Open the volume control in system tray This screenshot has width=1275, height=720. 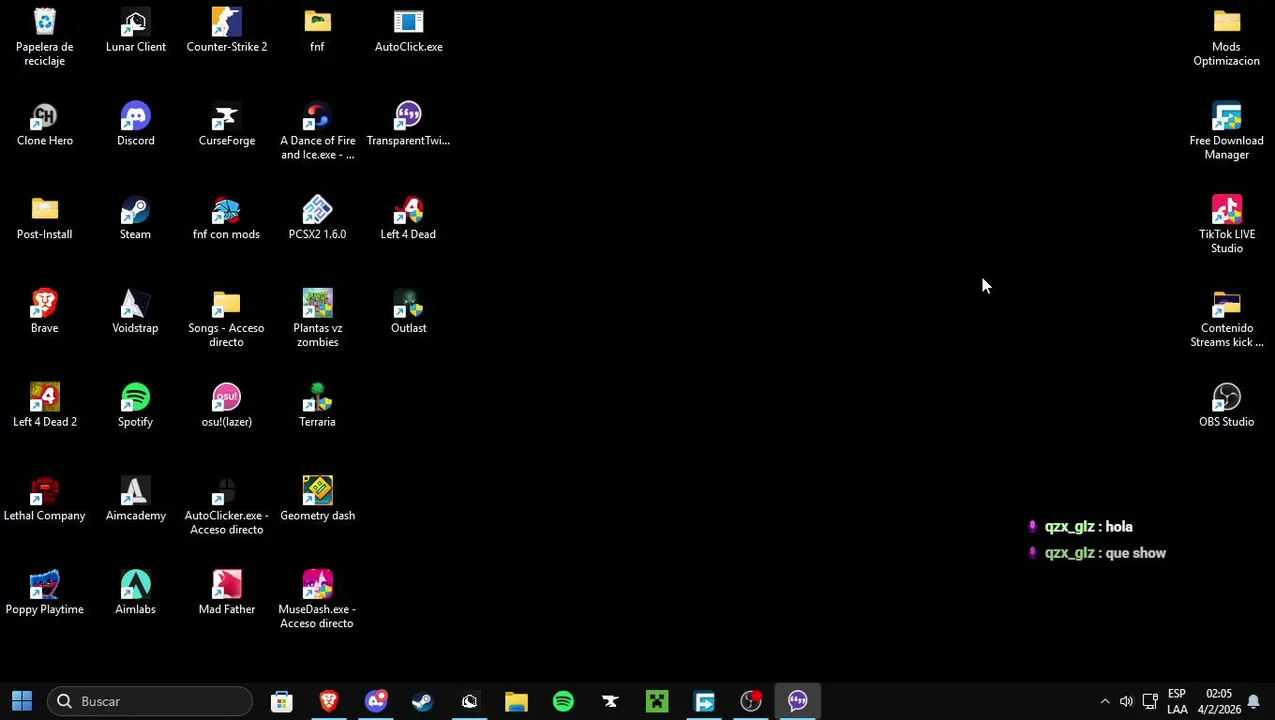[1127, 701]
